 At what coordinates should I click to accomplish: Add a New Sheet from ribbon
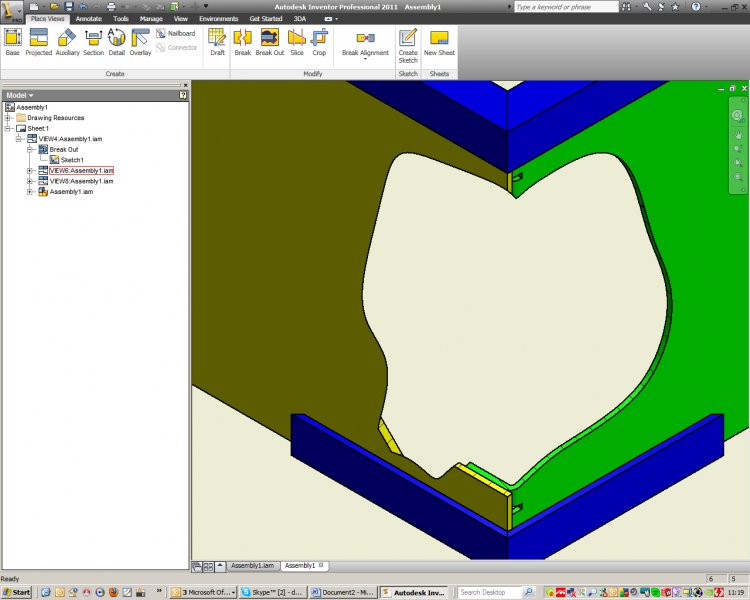coord(439,41)
